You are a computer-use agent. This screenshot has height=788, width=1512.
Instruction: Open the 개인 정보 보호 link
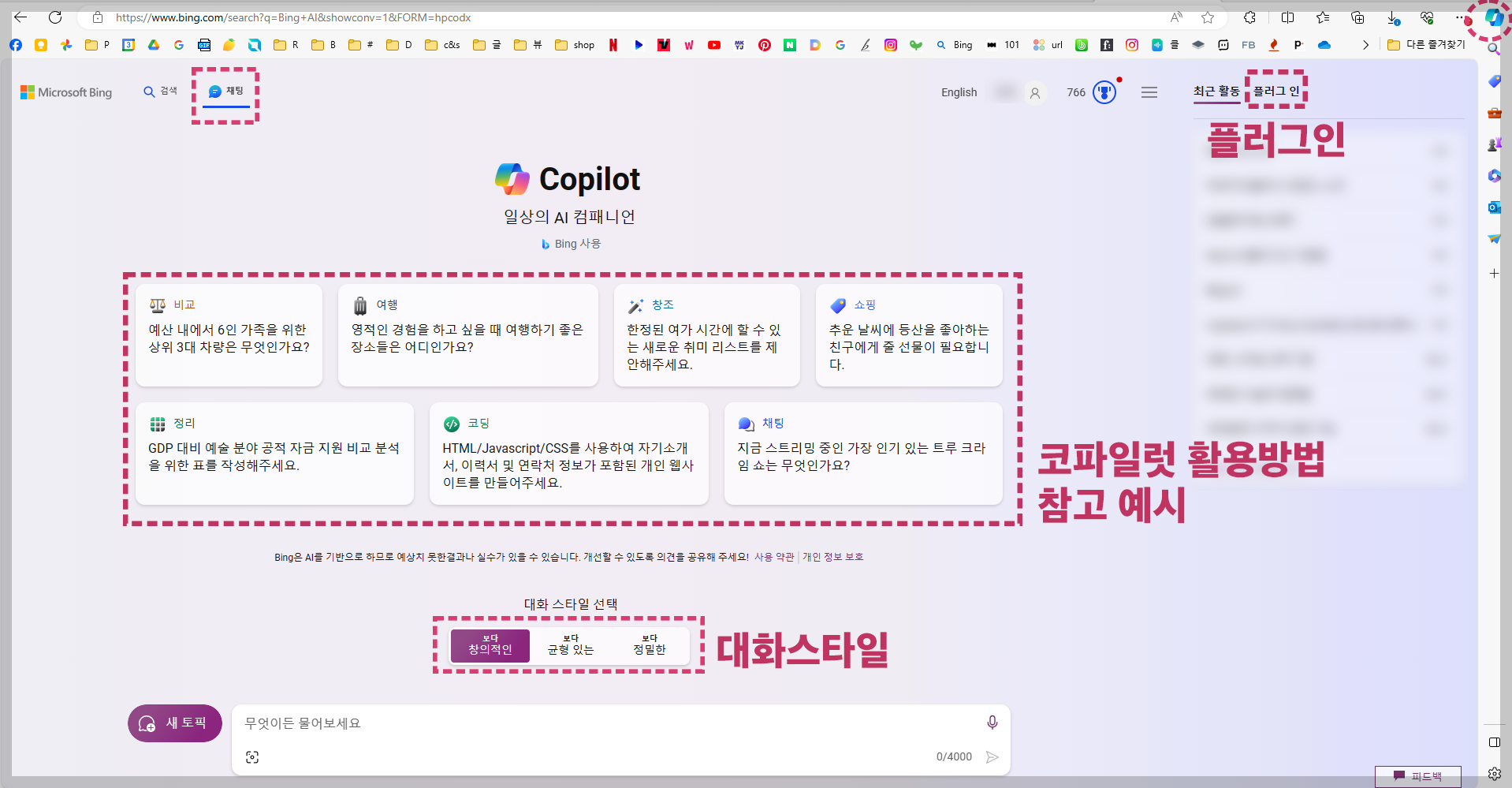(x=832, y=557)
